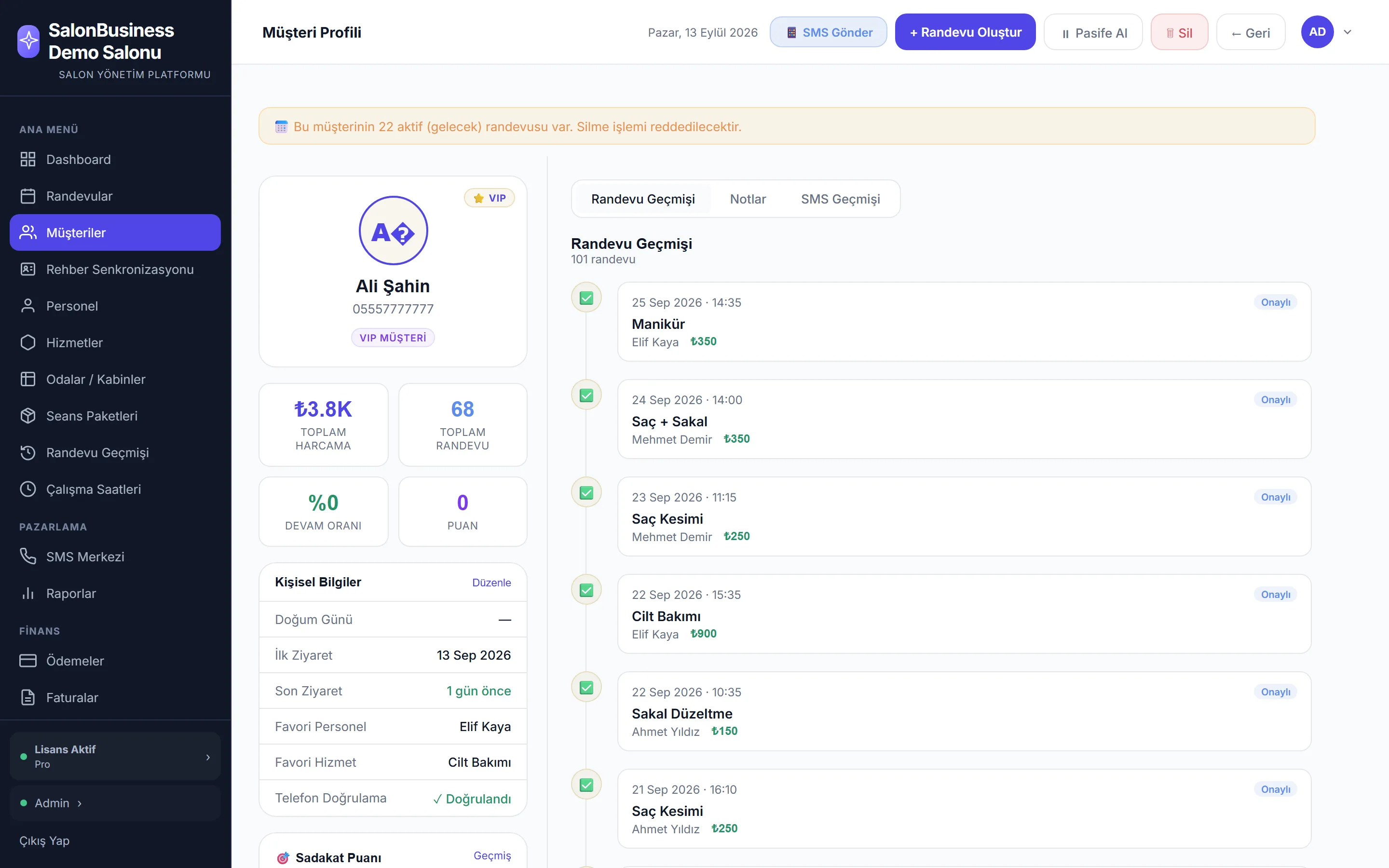This screenshot has height=868, width=1389.
Task: Click the Son Ziyaret value '1 gün önce'
Action: click(479, 691)
